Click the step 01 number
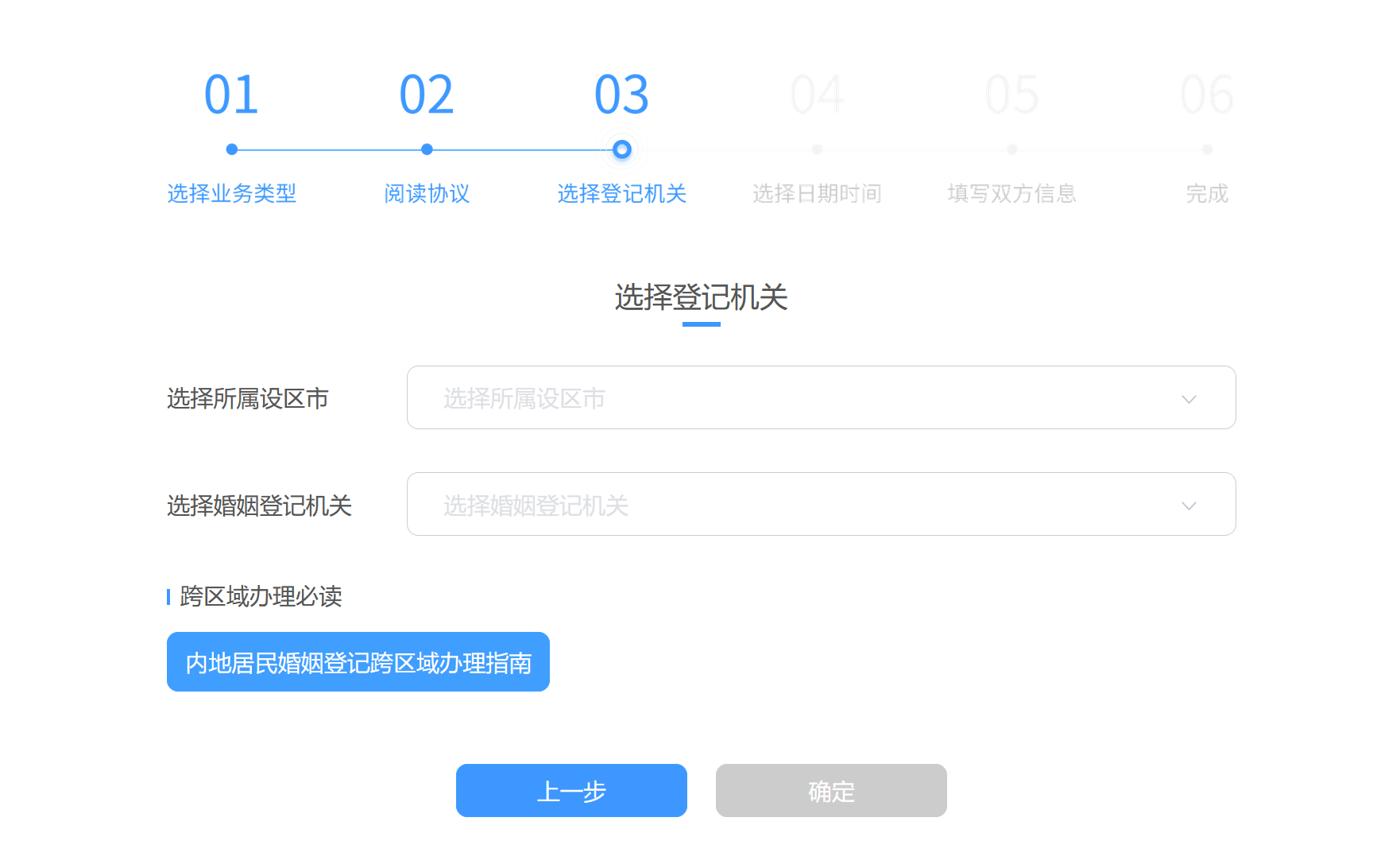Image resolution: width=1400 pixels, height=868 pixels. click(x=231, y=95)
